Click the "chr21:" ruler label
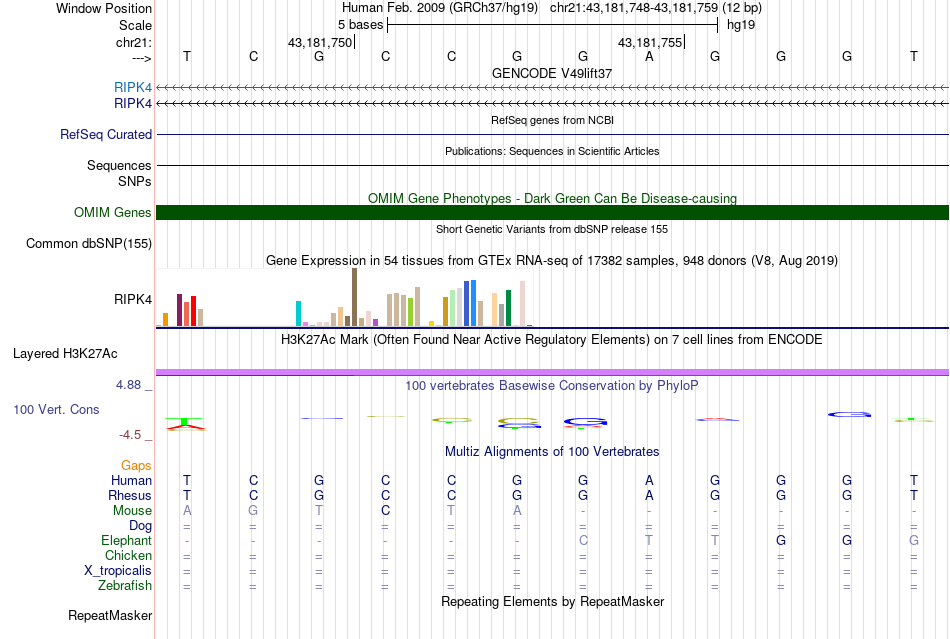This screenshot has width=950, height=639. point(133,42)
